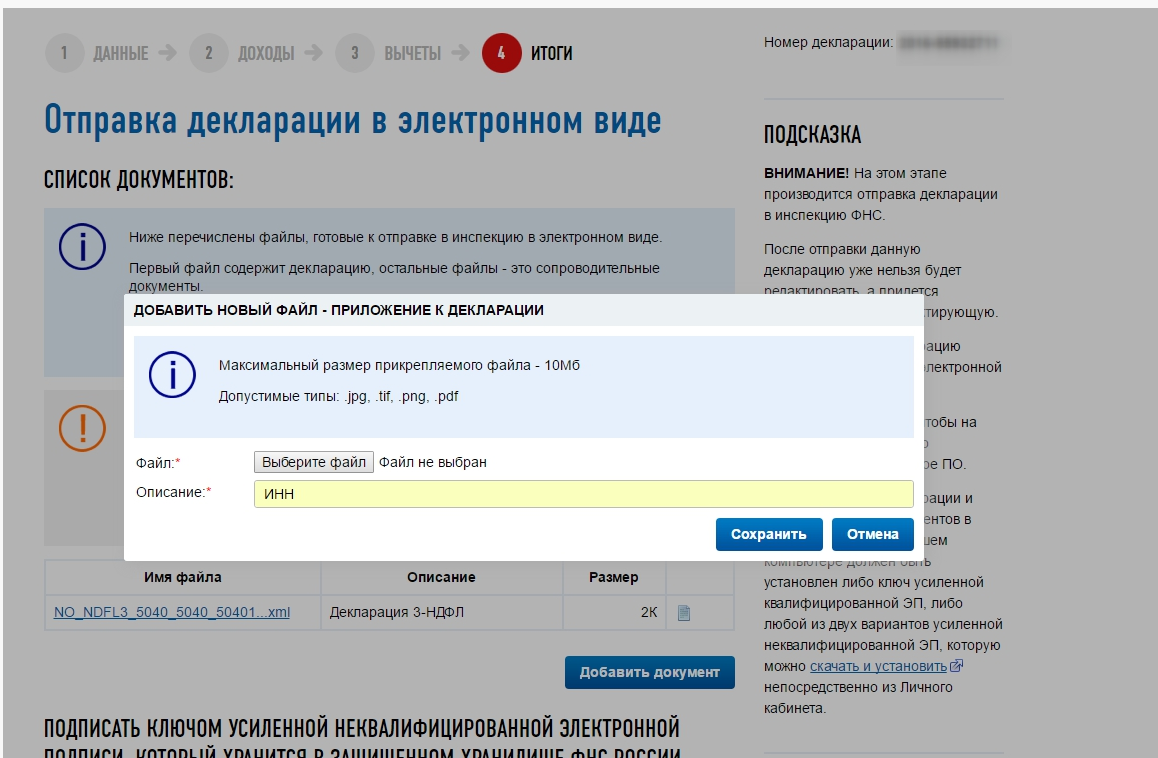Follow the 'скачать и установить' link
Viewport: 1158px width, 758px height.
click(878, 666)
